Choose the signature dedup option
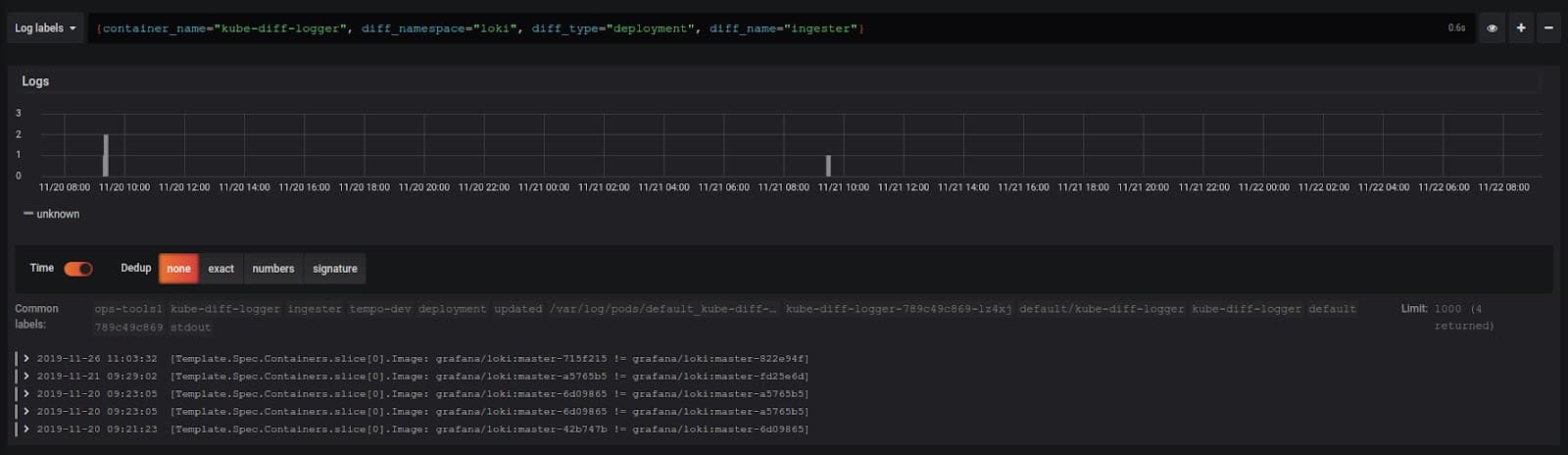The height and width of the screenshot is (455, 1568). coord(334,269)
